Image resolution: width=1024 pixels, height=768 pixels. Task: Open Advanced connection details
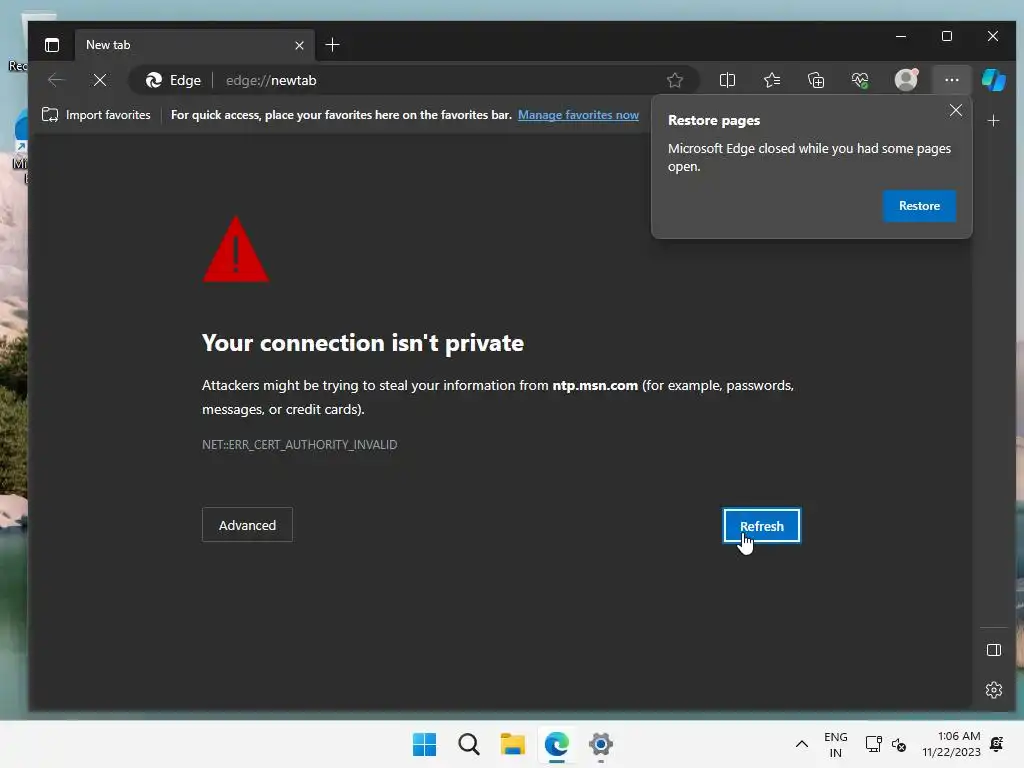[248, 525]
